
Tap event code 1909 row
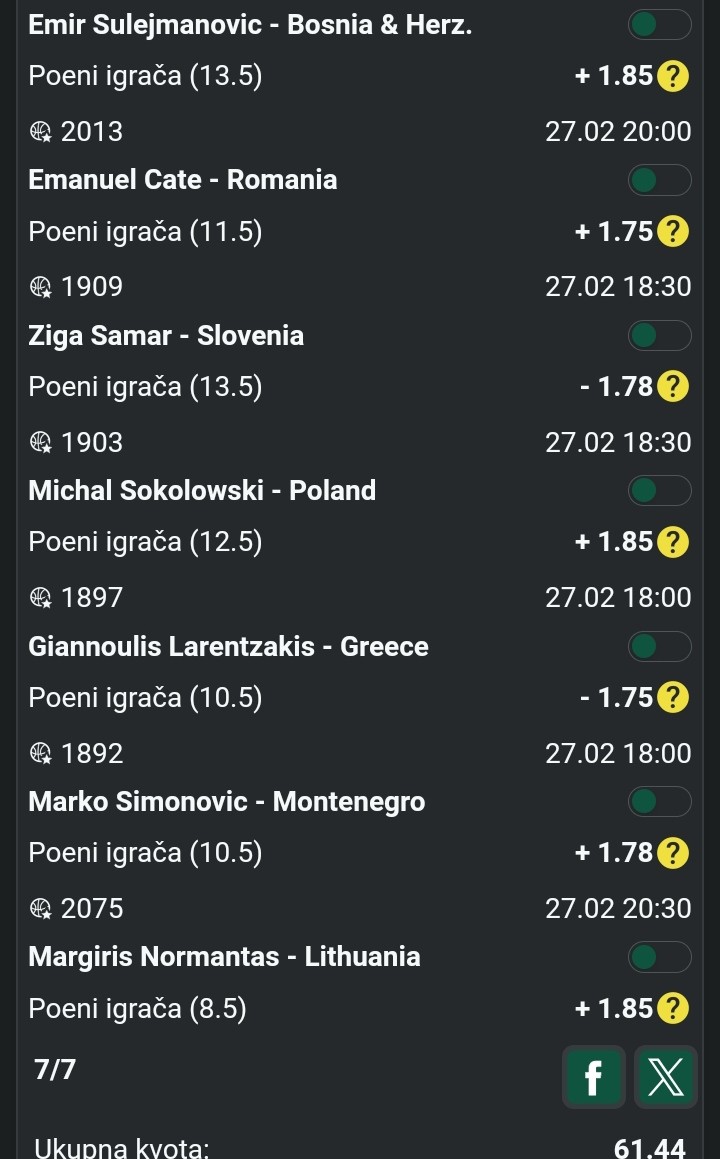92,288
